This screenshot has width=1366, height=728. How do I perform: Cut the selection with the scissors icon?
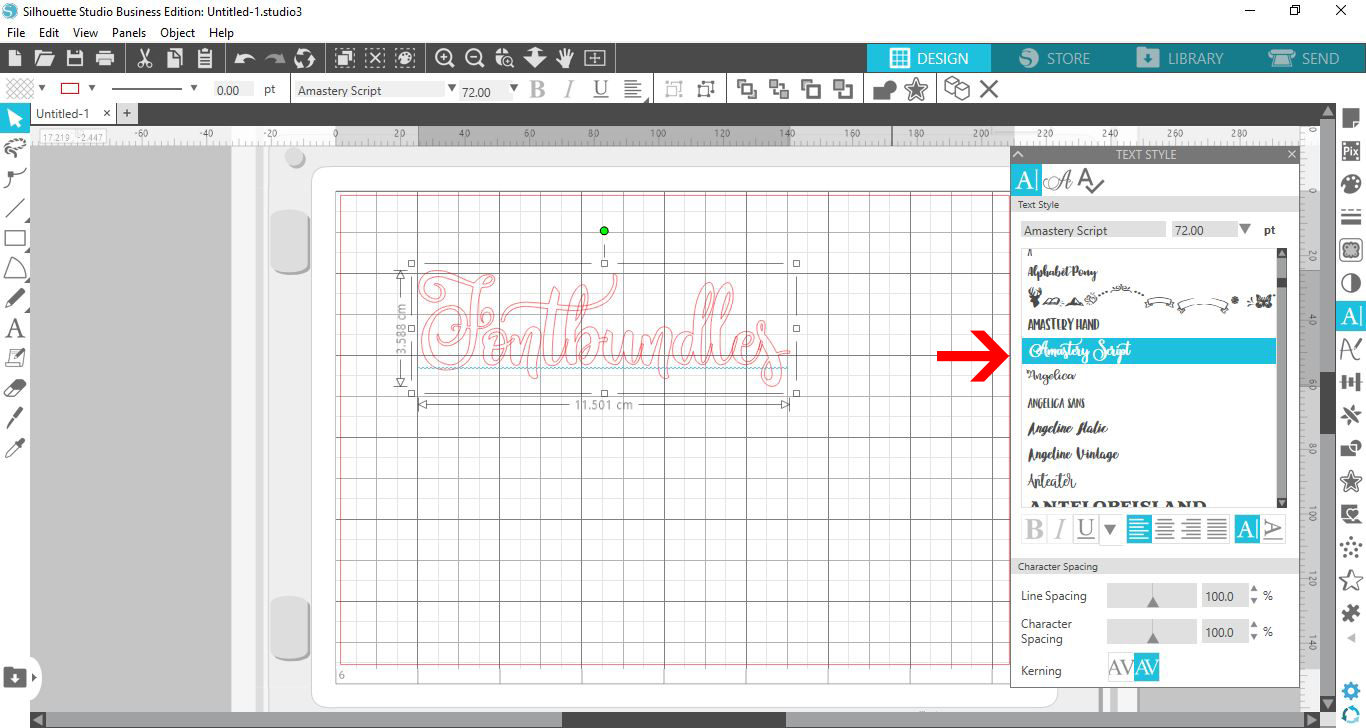(x=145, y=58)
